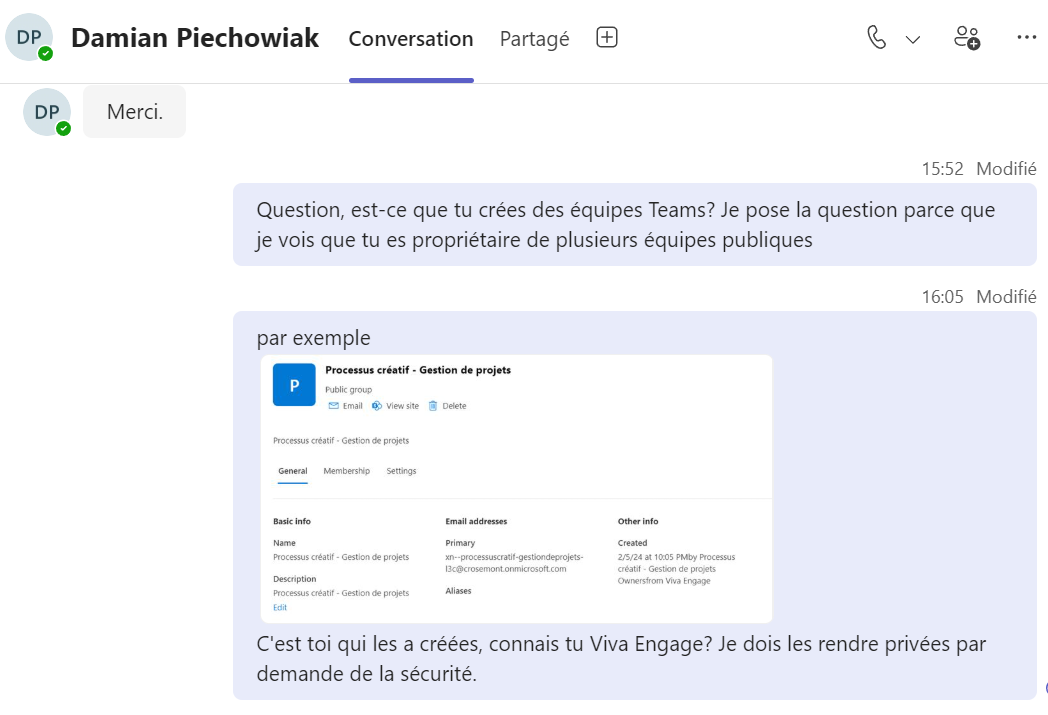Open the more options ellipsis menu

pos(1026,38)
